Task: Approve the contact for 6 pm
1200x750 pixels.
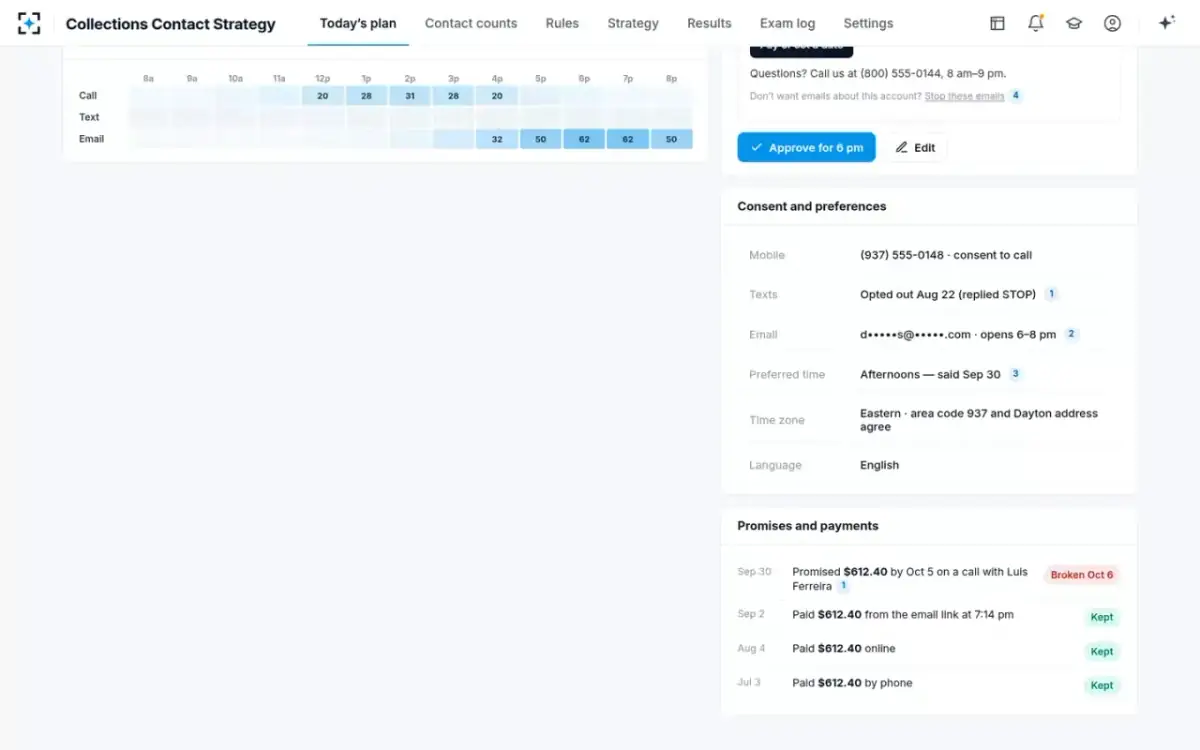Action: tap(807, 147)
